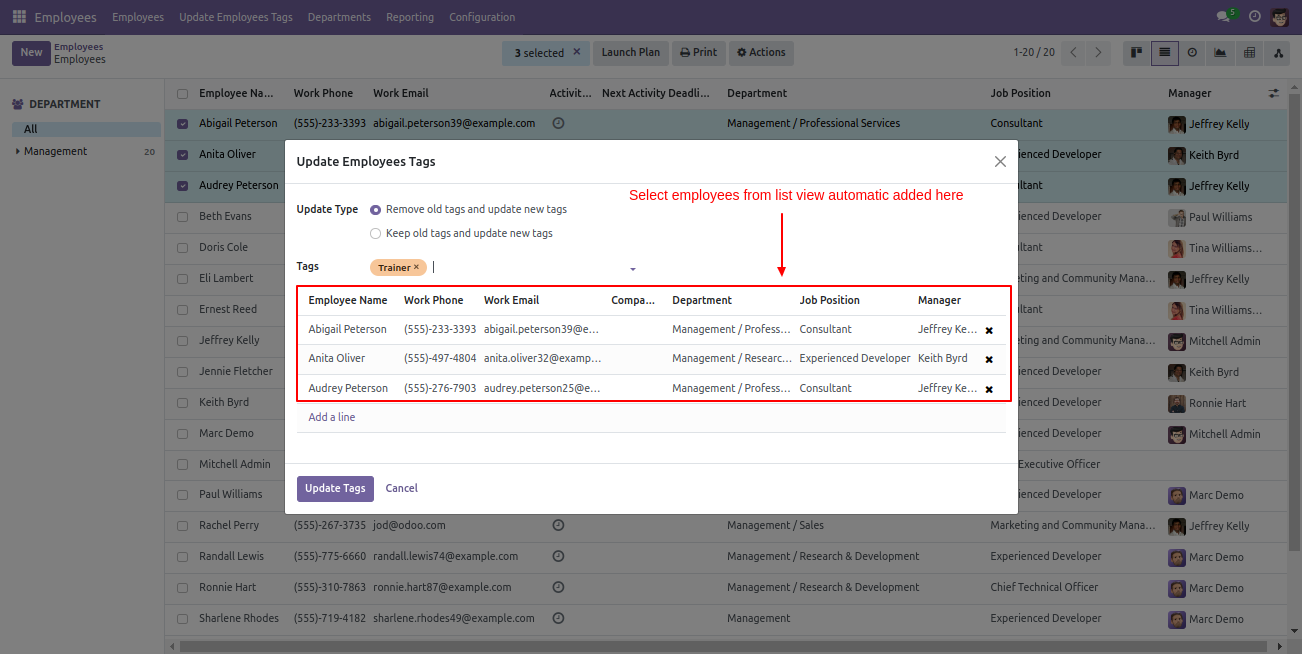Screen dimensions: 1302x654
Task: Sort list by Work Email column
Action: click(401, 93)
